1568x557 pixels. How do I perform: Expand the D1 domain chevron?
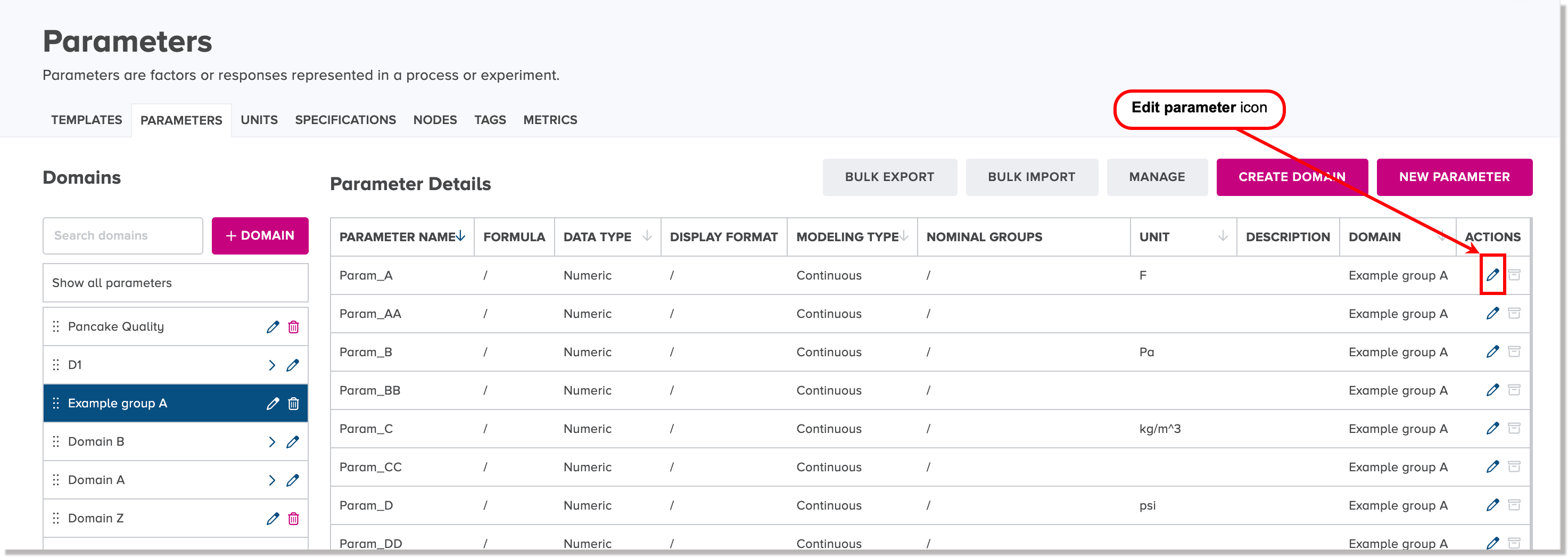point(271,365)
